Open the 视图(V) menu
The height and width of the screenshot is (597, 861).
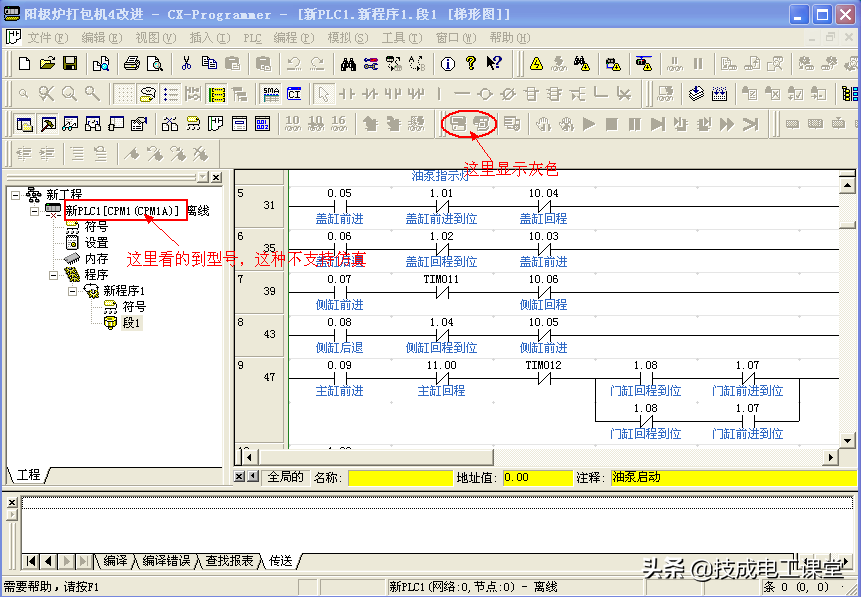155,38
